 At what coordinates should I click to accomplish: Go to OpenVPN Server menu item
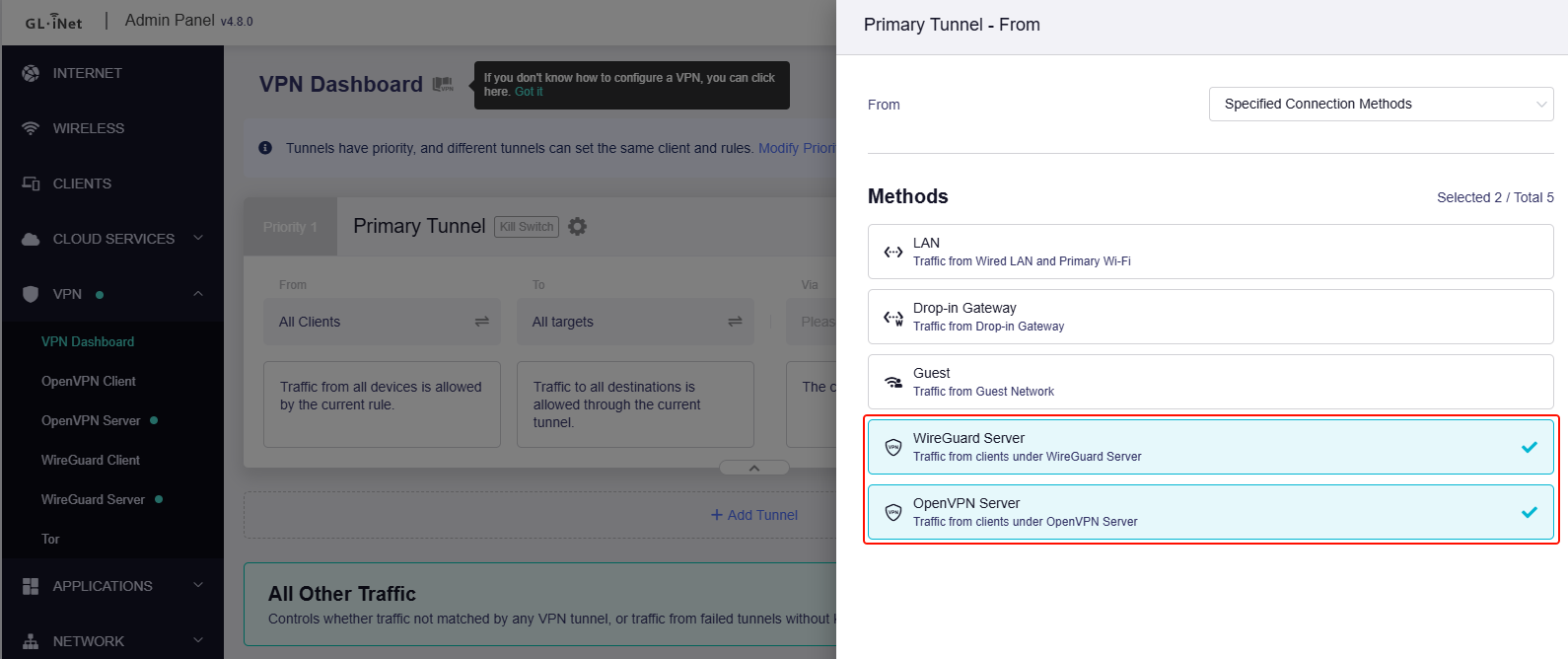(x=91, y=420)
